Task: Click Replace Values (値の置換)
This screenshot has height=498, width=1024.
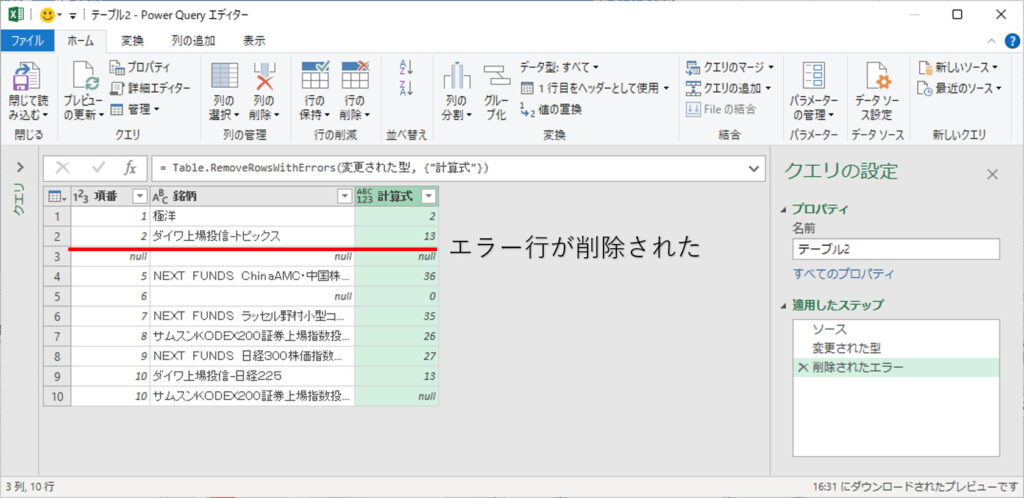Action: [551, 109]
